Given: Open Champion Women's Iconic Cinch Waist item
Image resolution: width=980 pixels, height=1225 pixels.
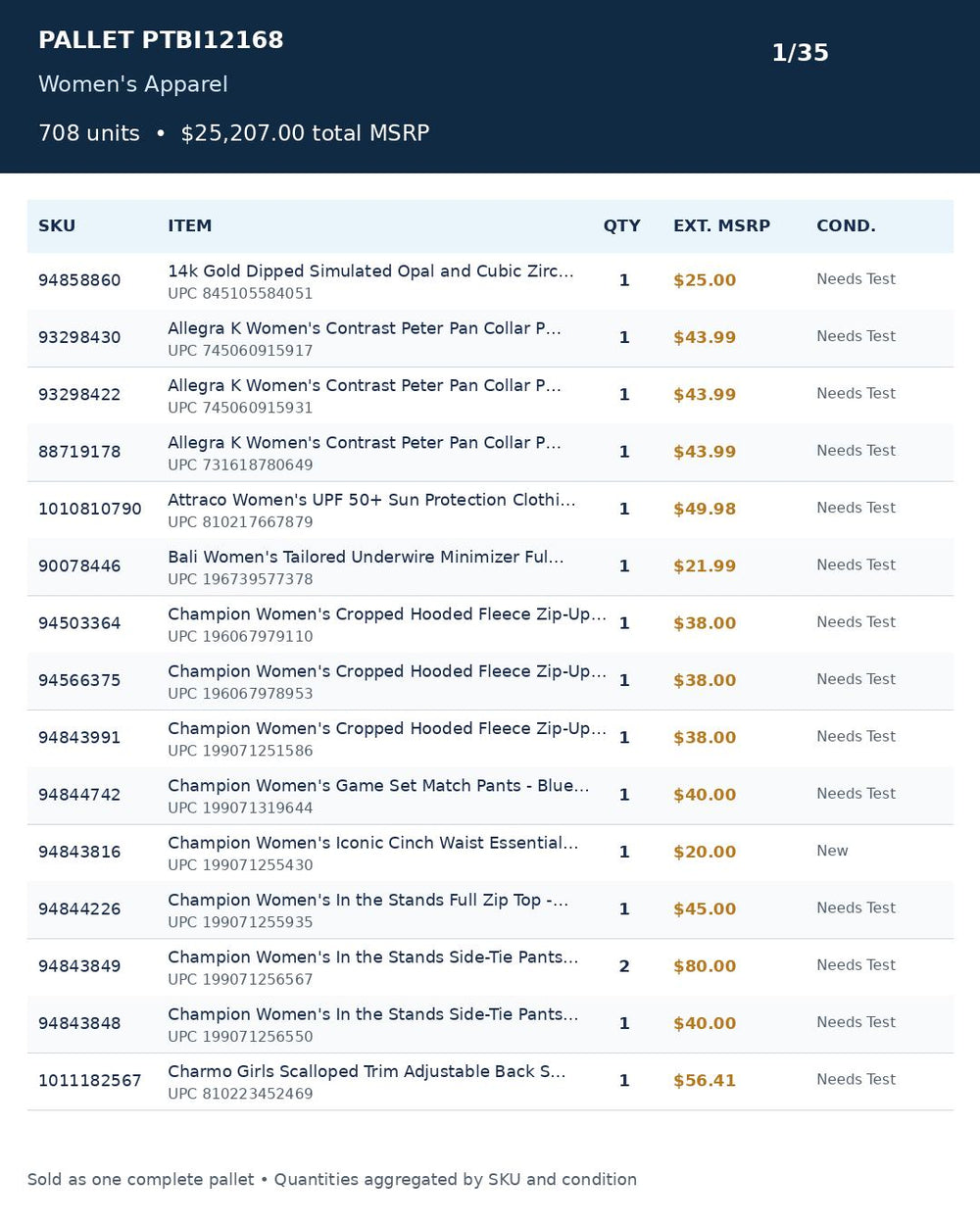Looking at the screenshot, I should click(x=372, y=843).
